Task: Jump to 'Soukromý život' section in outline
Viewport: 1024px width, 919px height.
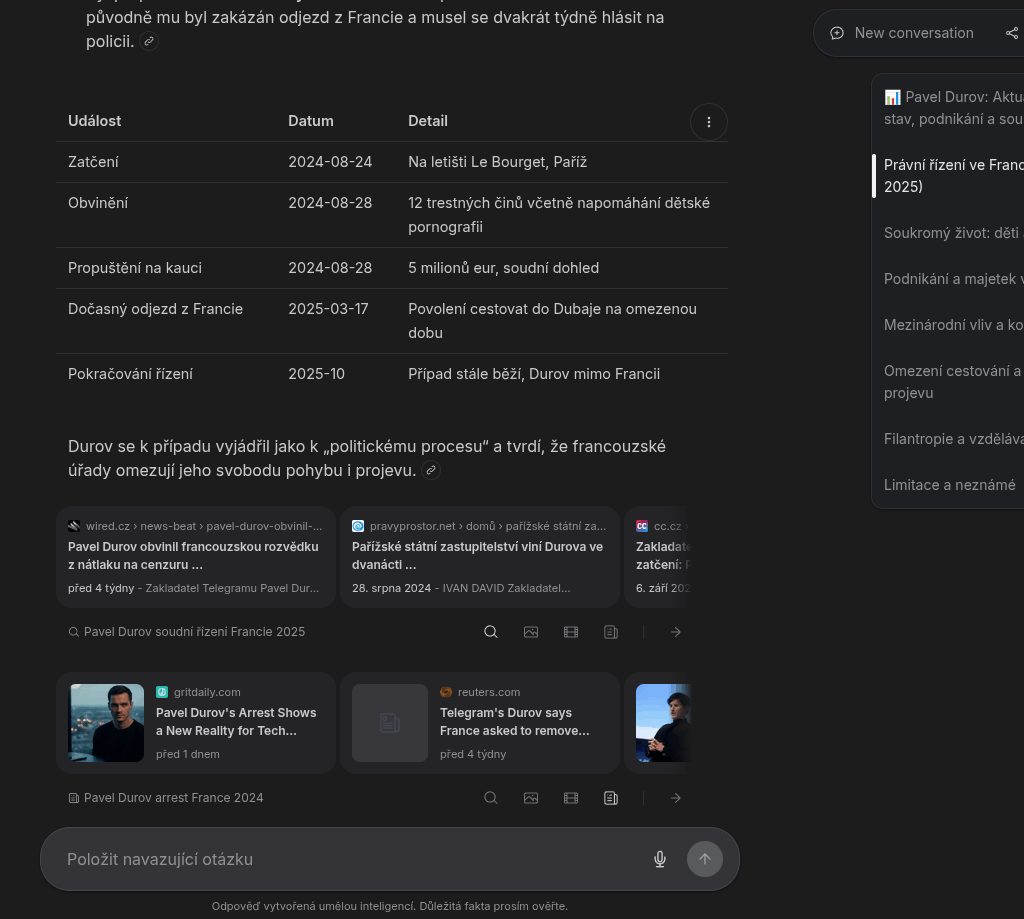Action: coord(952,233)
